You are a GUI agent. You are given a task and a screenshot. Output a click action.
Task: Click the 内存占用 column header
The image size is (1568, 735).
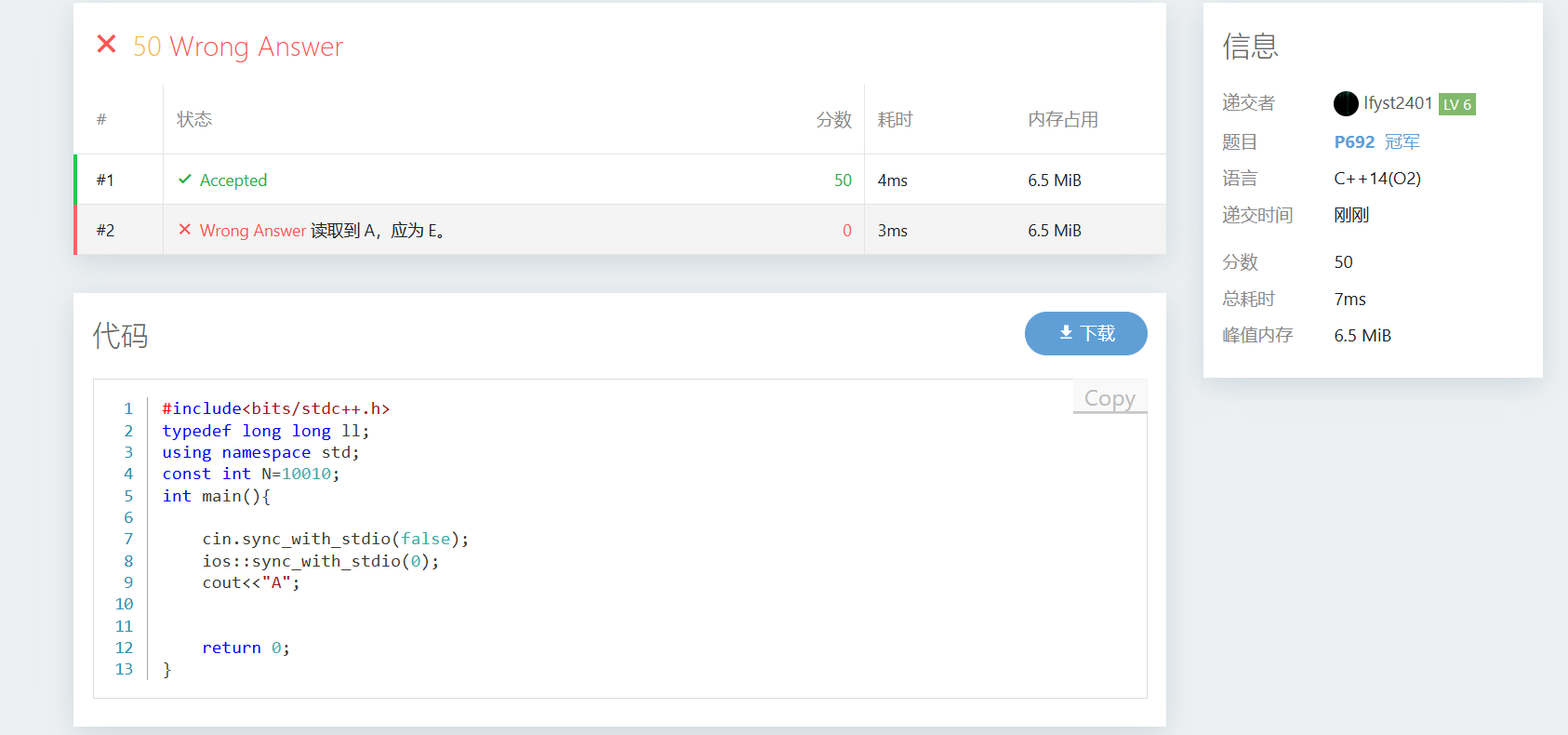[x=1063, y=119]
